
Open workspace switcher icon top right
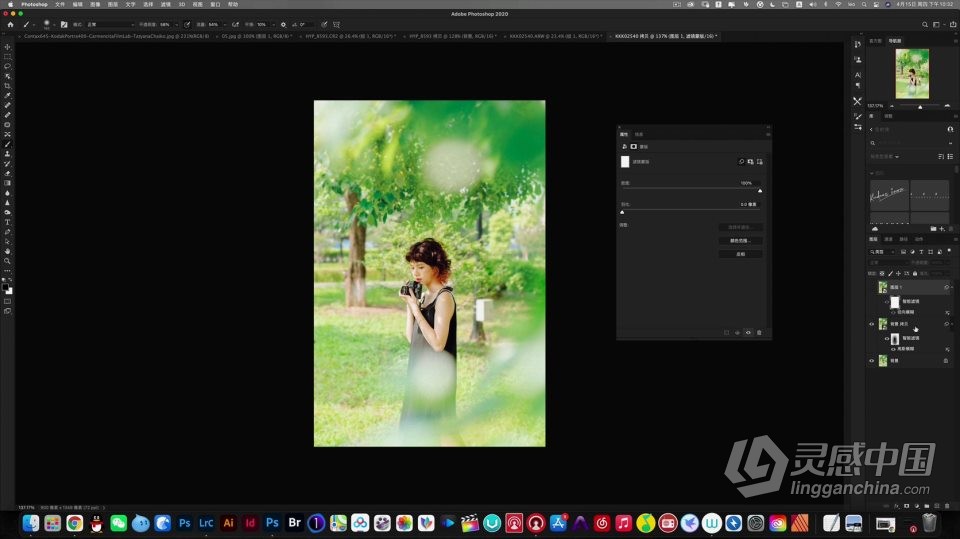pyautogui.click(x=936, y=24)
